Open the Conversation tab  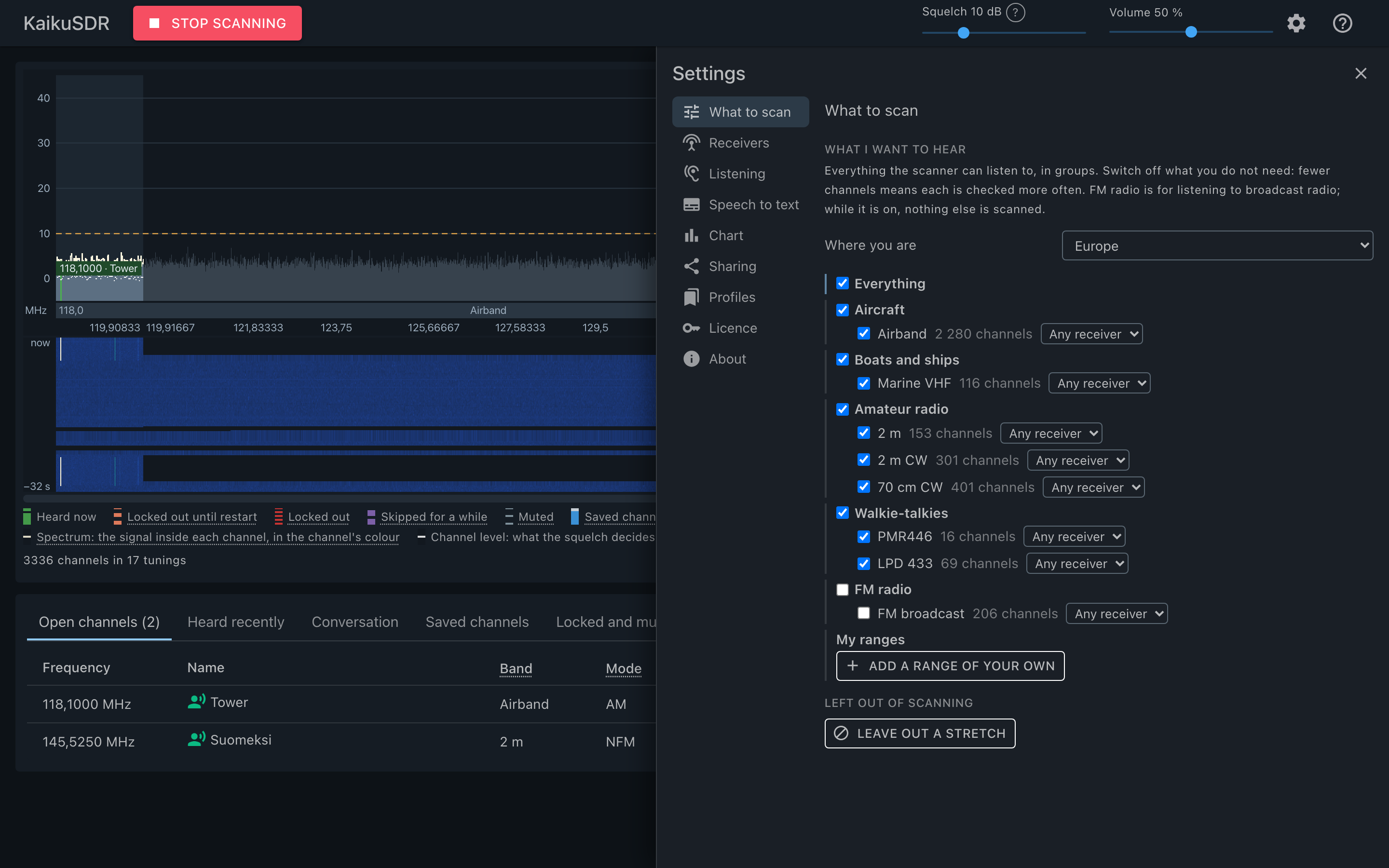pyautogui.click(x=354, y=622)
